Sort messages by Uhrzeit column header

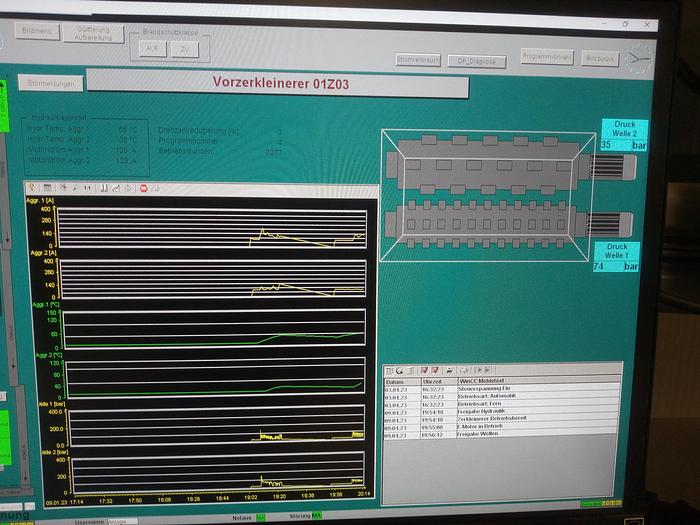(434, 382)
